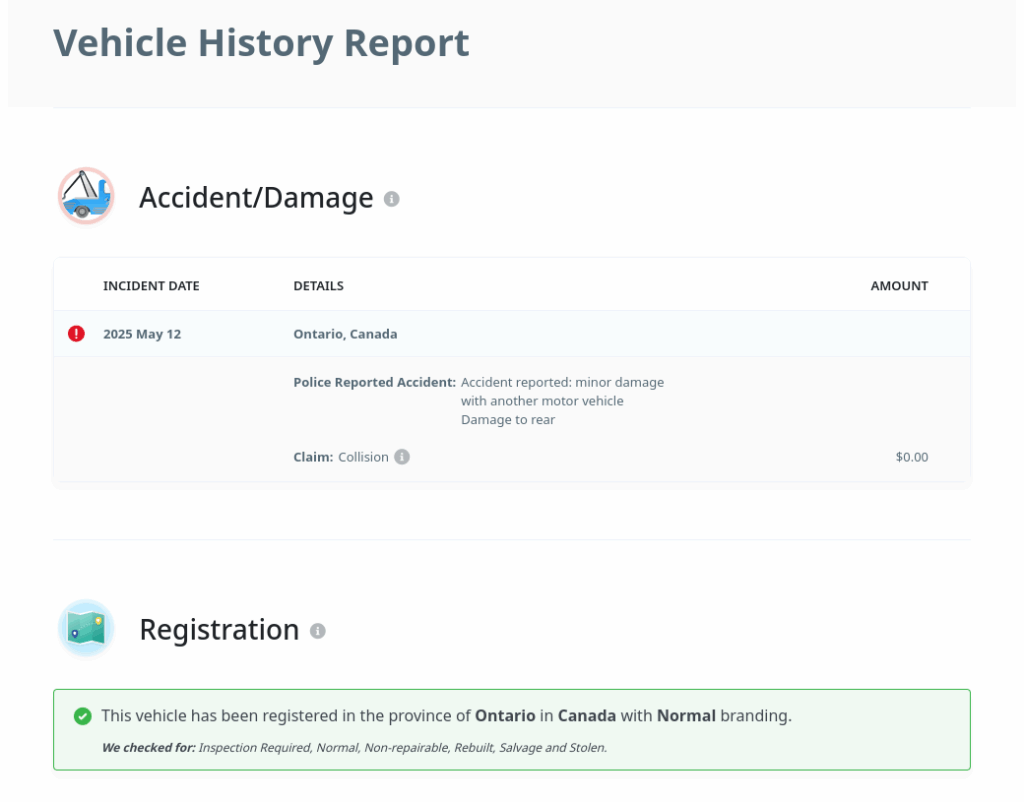The image size is (1024, 802).
Task: Select the Vehicle History Report title
Action: tap(261, 43)
